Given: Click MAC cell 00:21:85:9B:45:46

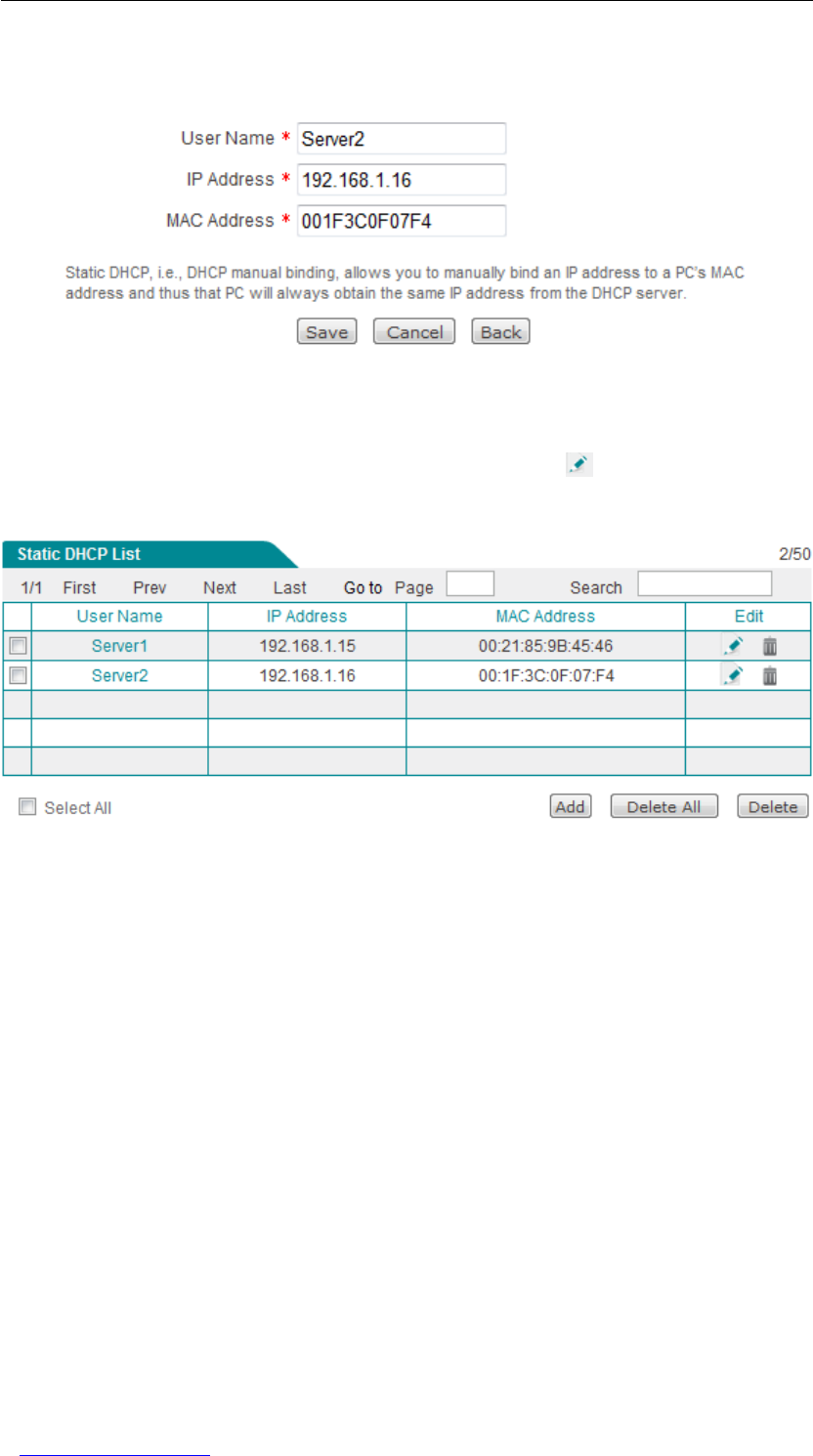Looking at the screenshot, I should coord(545,646).
